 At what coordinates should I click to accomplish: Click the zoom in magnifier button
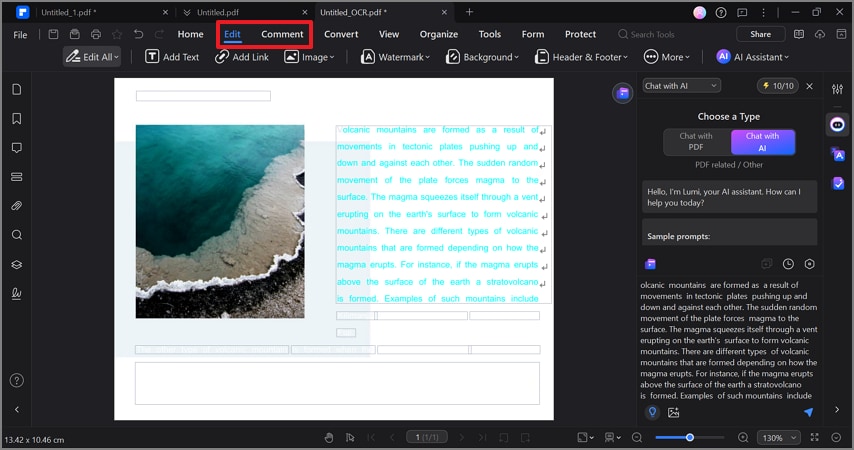[x=743, y=437]
